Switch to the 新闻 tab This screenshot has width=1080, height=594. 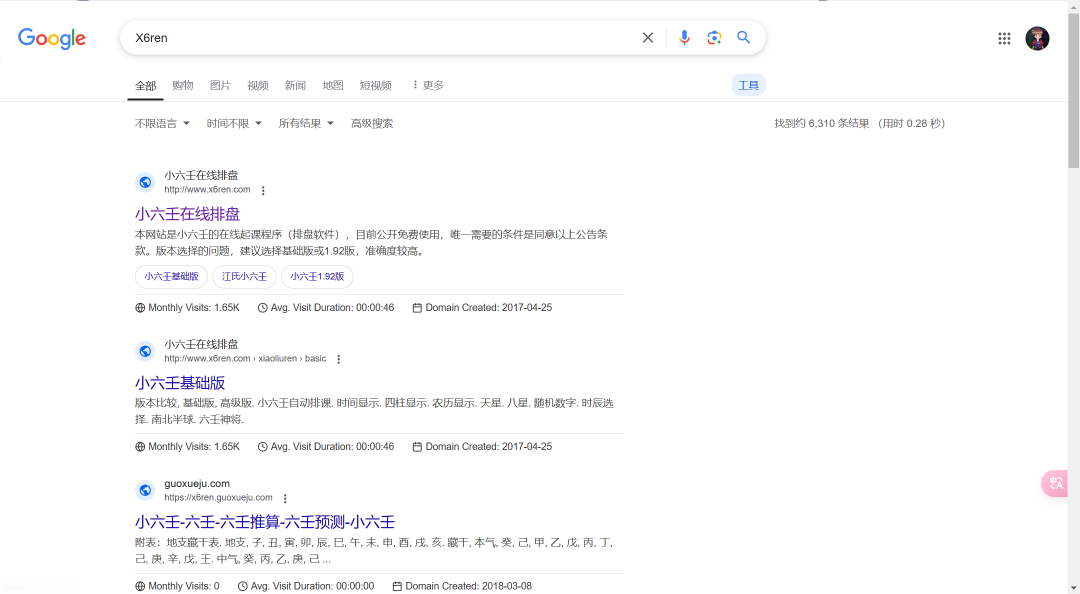[295, 85]
